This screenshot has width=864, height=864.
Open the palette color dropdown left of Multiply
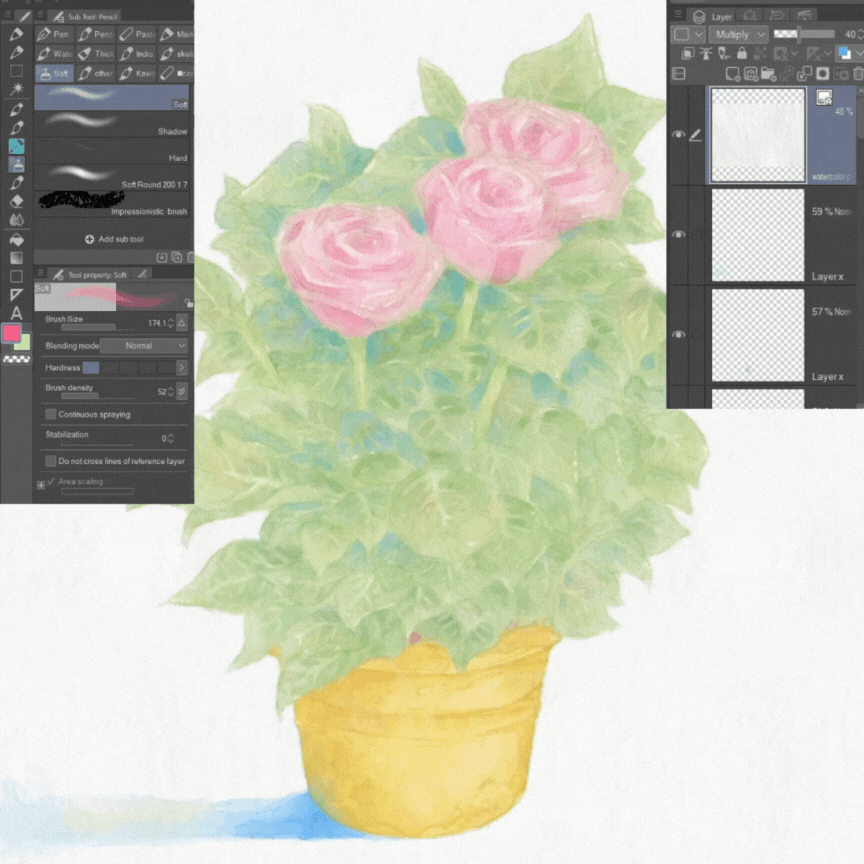pyautogui.click(x=688, y=35)
